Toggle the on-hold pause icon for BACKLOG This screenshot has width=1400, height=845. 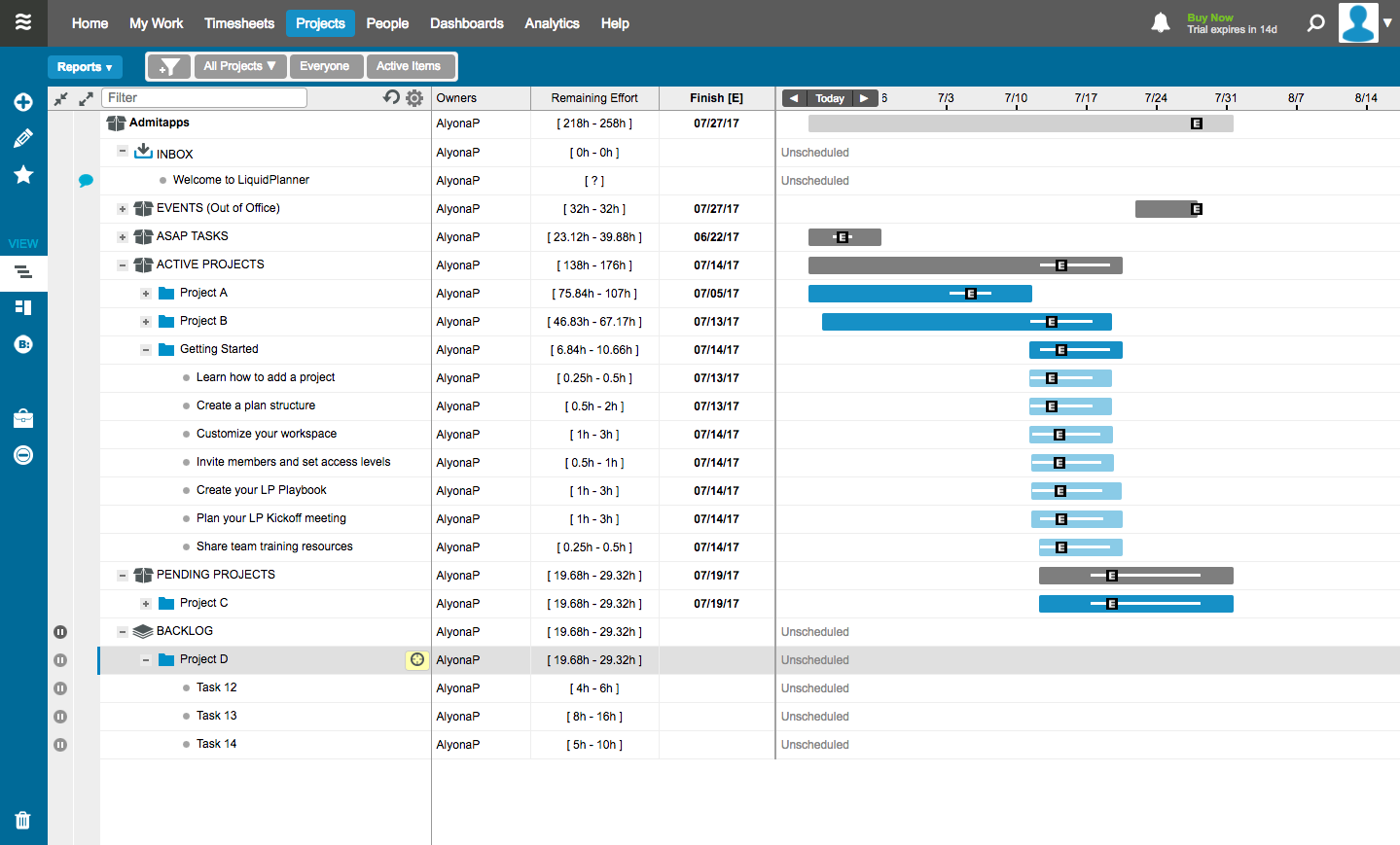point(60,632)
